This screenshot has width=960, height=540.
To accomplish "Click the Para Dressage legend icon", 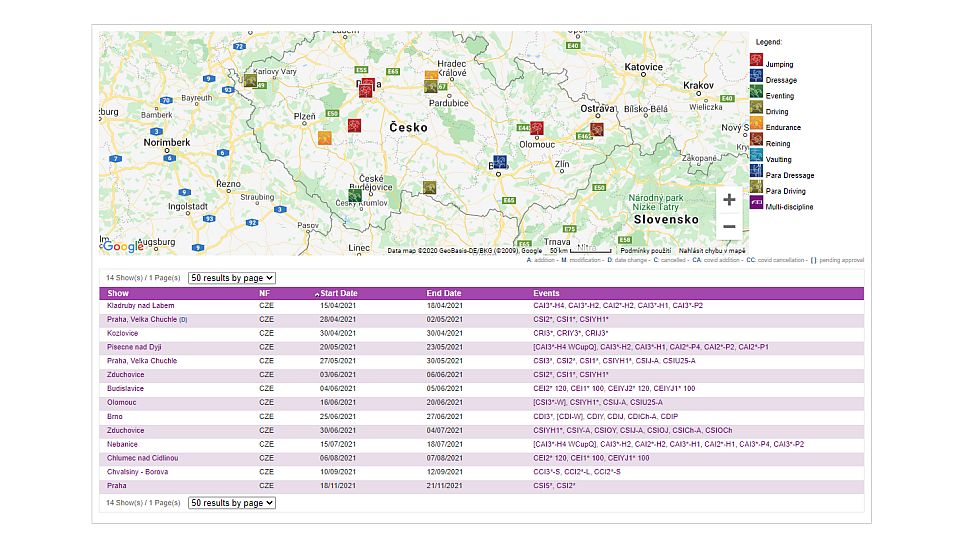I will [756, 171].
